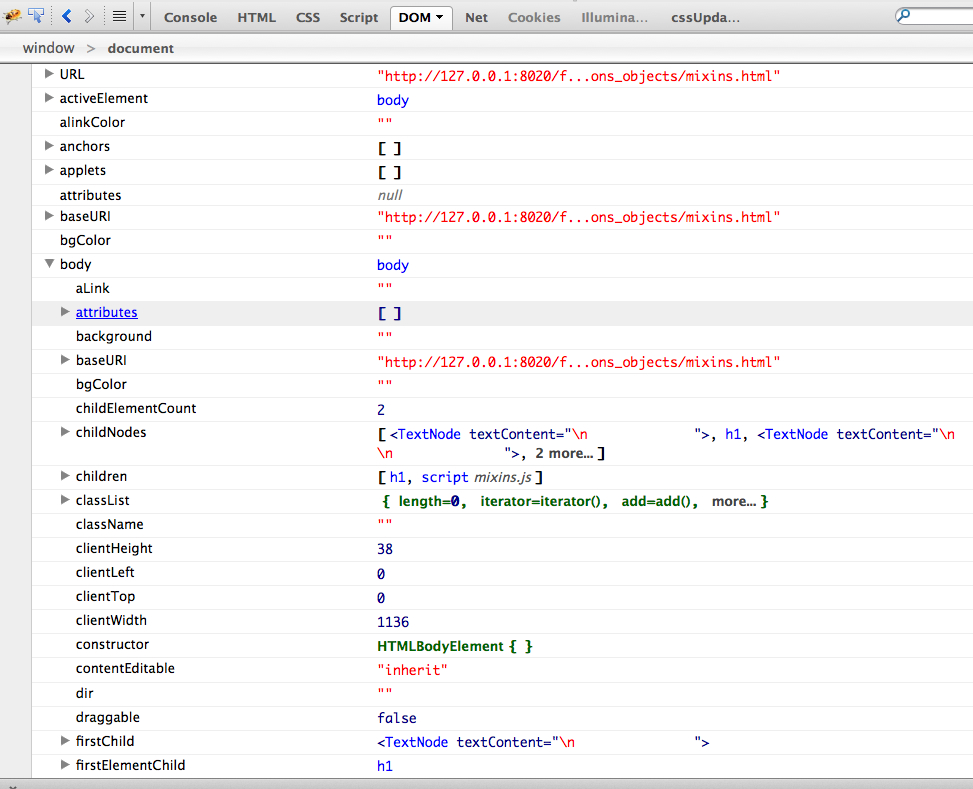Click the forward navigation arrow
Screen dimensions: 973x789
pos(89,16)
